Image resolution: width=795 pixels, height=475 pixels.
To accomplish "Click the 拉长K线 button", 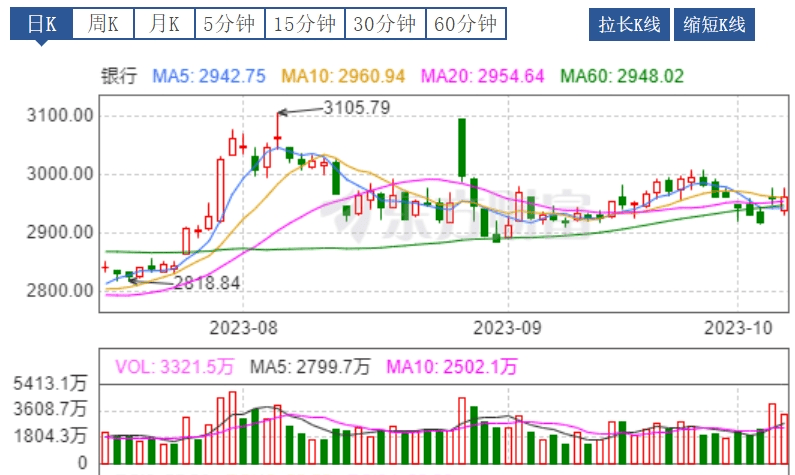I will [x=629, y=25].
